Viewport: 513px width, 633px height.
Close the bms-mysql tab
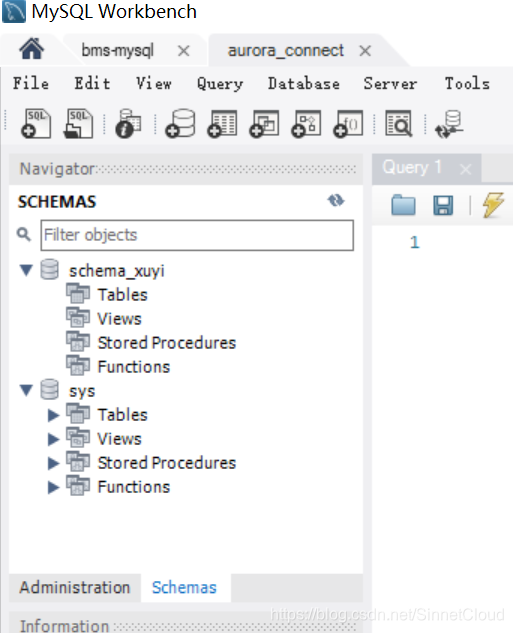184,51
